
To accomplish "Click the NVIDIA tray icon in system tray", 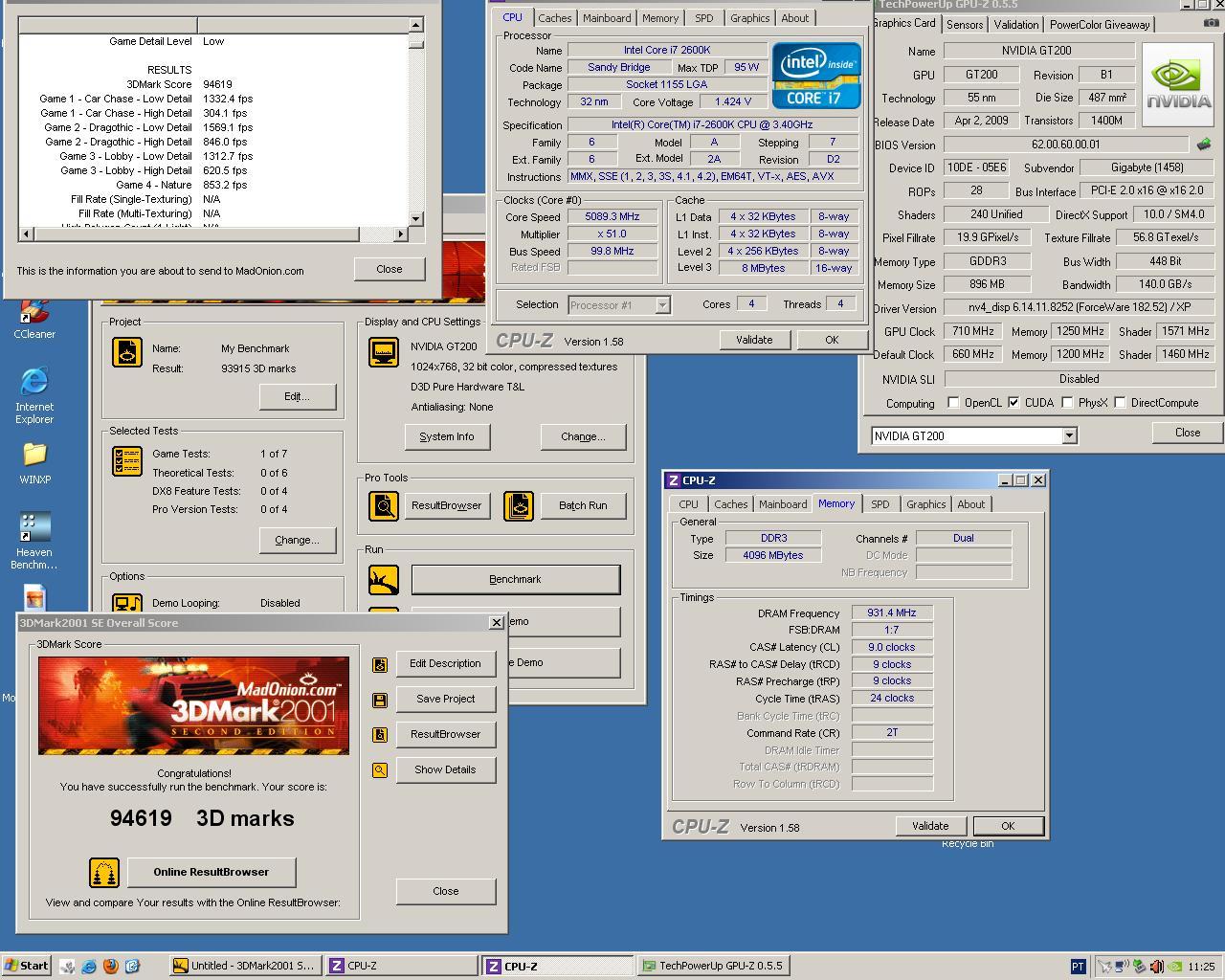I will pos(1174,966).
